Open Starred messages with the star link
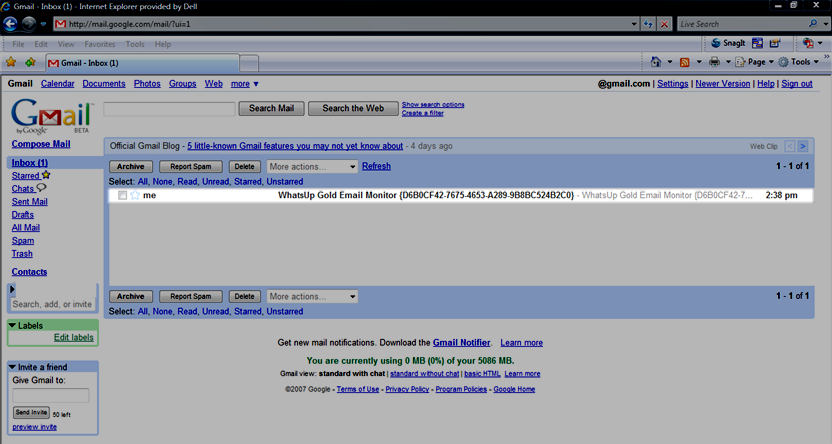 31,175
